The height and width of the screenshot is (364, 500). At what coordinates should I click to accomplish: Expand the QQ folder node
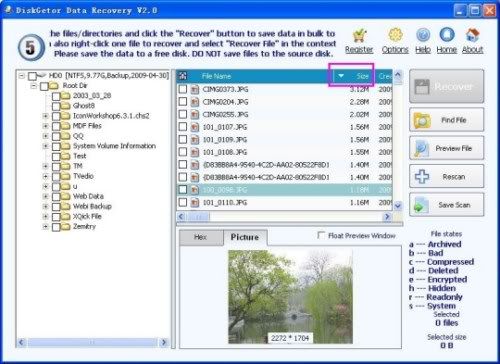tap(46, 136)
